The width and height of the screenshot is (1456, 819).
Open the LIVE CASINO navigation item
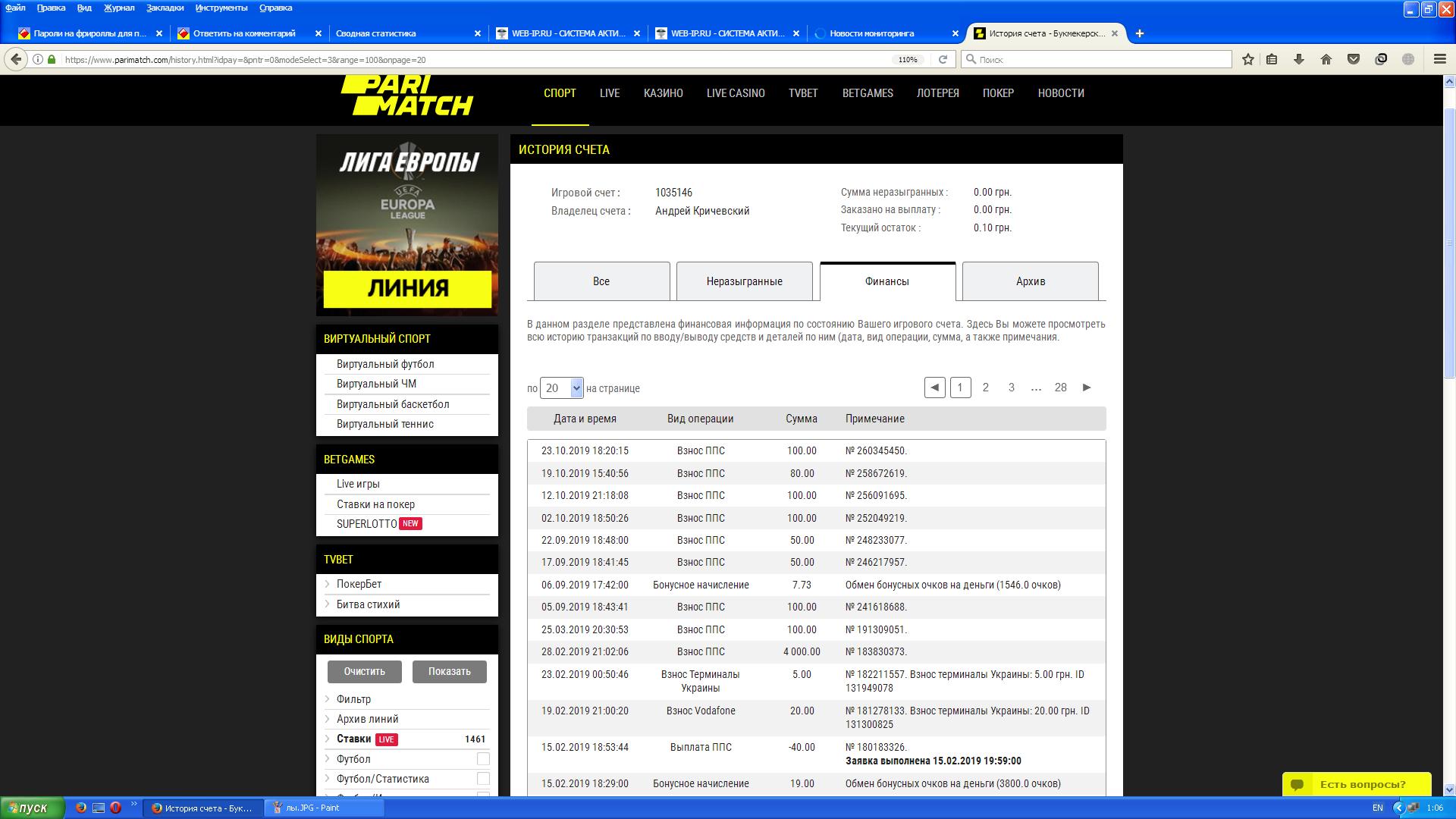click(x=736, y=93)
